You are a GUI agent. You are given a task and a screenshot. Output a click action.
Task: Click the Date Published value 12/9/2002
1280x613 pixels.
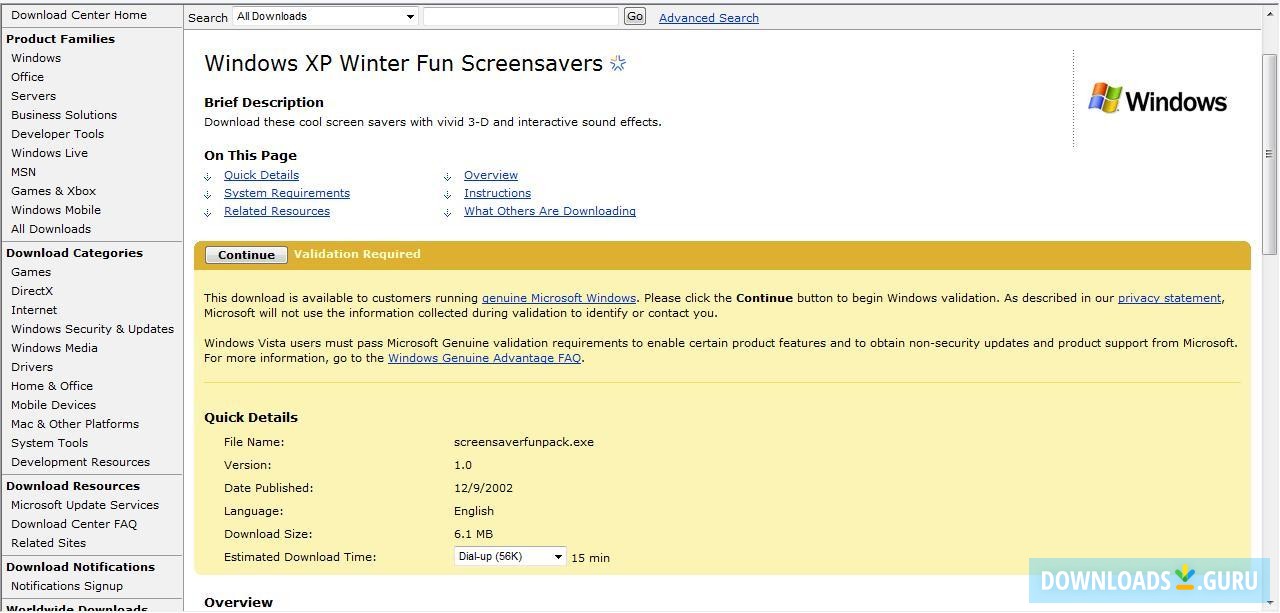[x=483, y=488]
